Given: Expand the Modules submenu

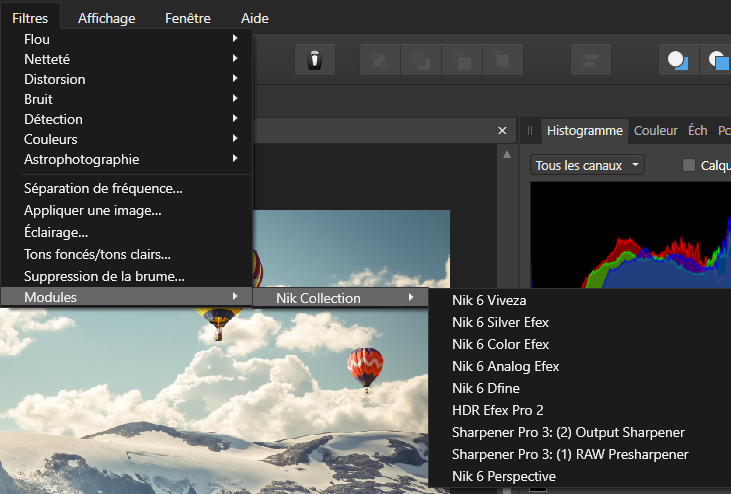Looking at the screenshot, I should click(127, 297).
